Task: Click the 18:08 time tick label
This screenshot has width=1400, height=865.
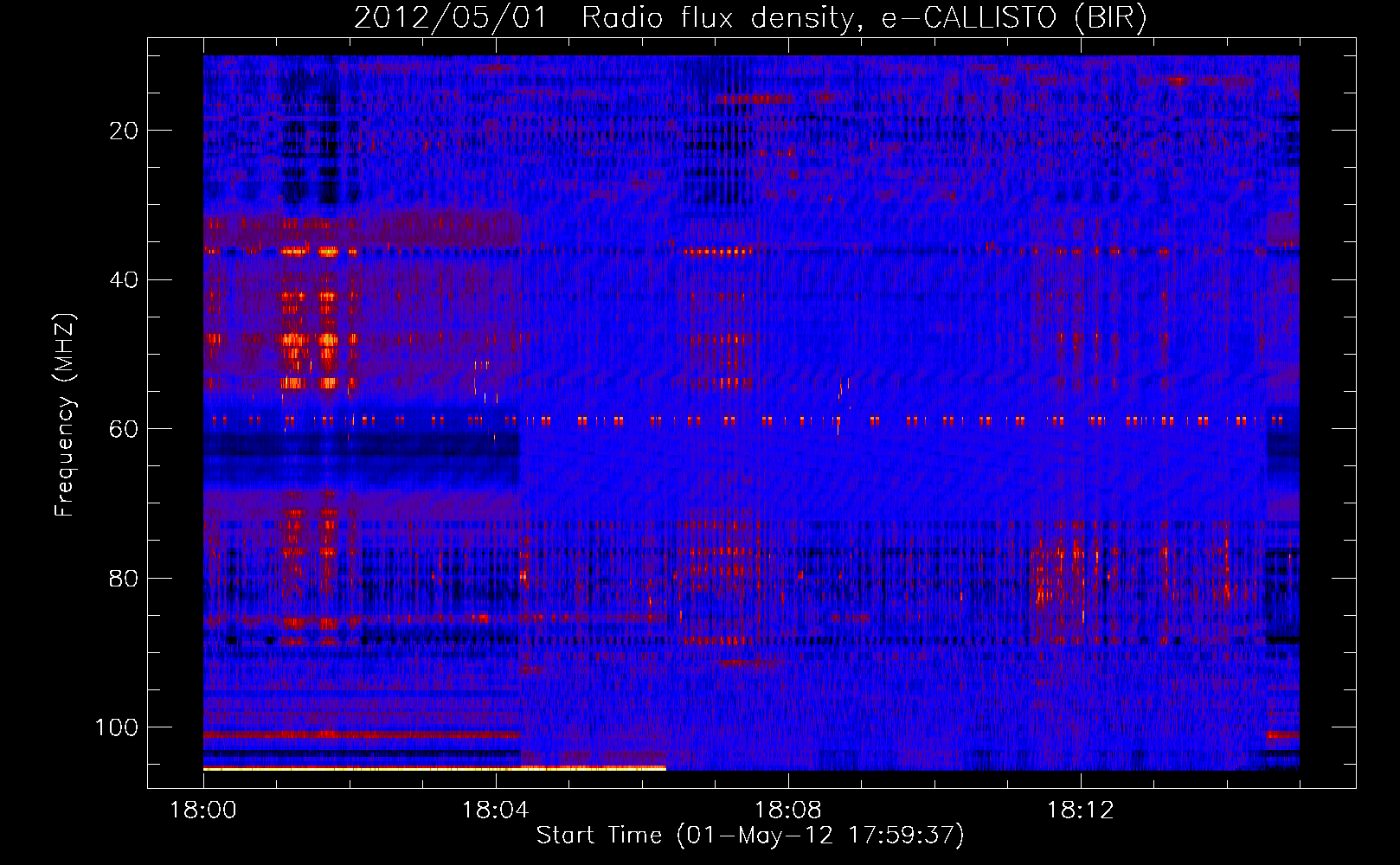Action: pyautogui.click(x=788, y=811)
